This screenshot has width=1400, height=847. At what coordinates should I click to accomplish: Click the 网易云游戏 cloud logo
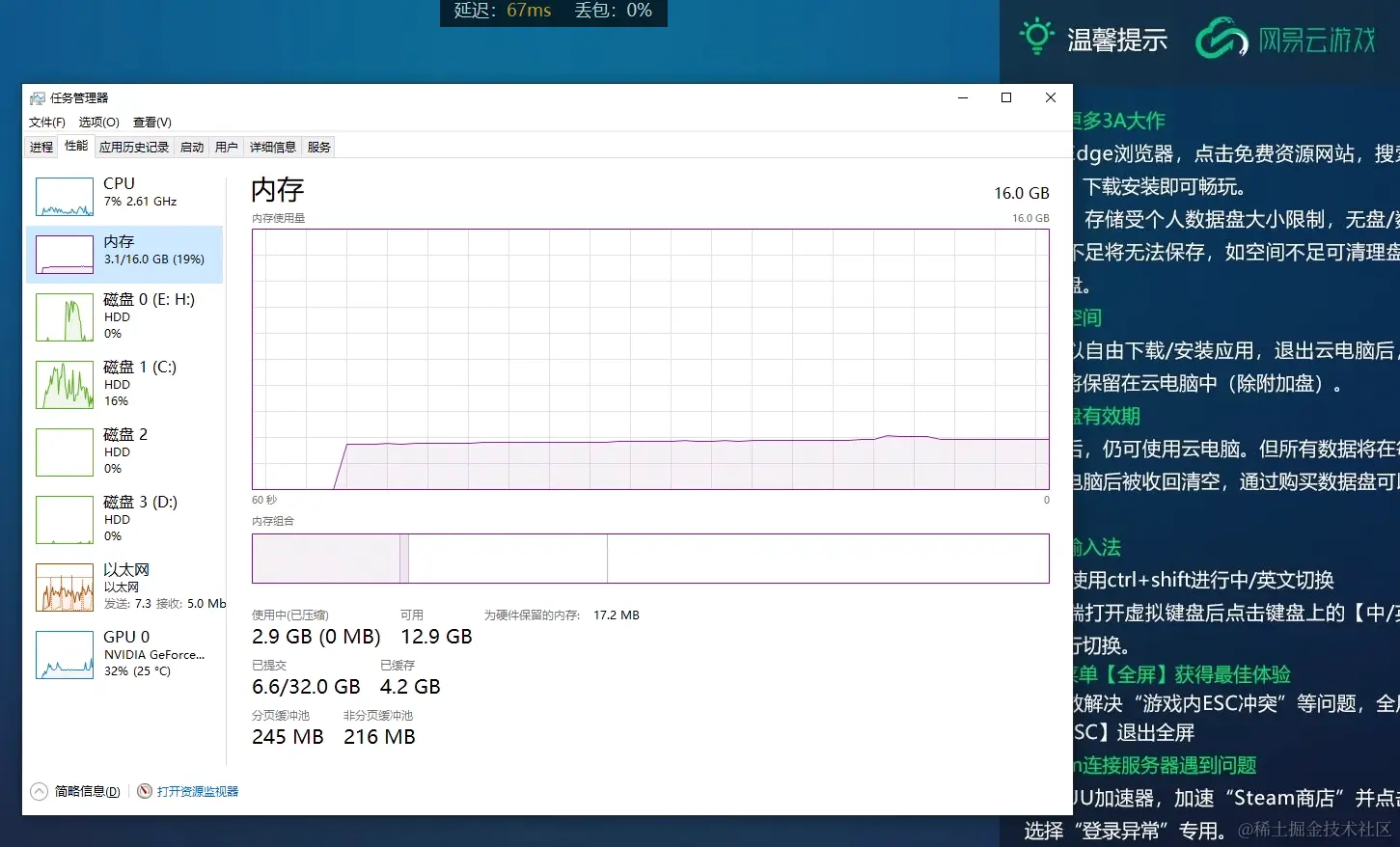click(1222, 38)
